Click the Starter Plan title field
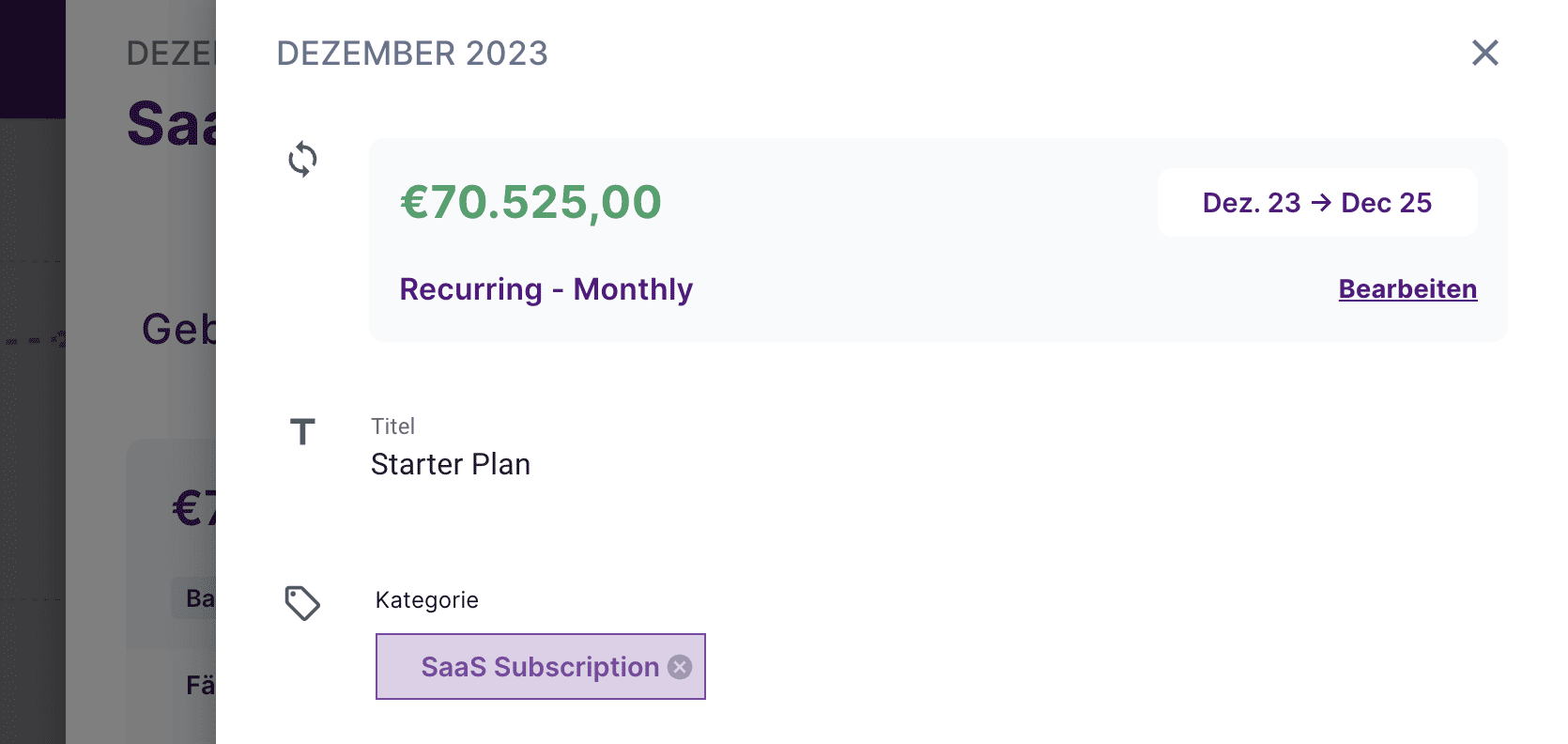 (451, 464)
